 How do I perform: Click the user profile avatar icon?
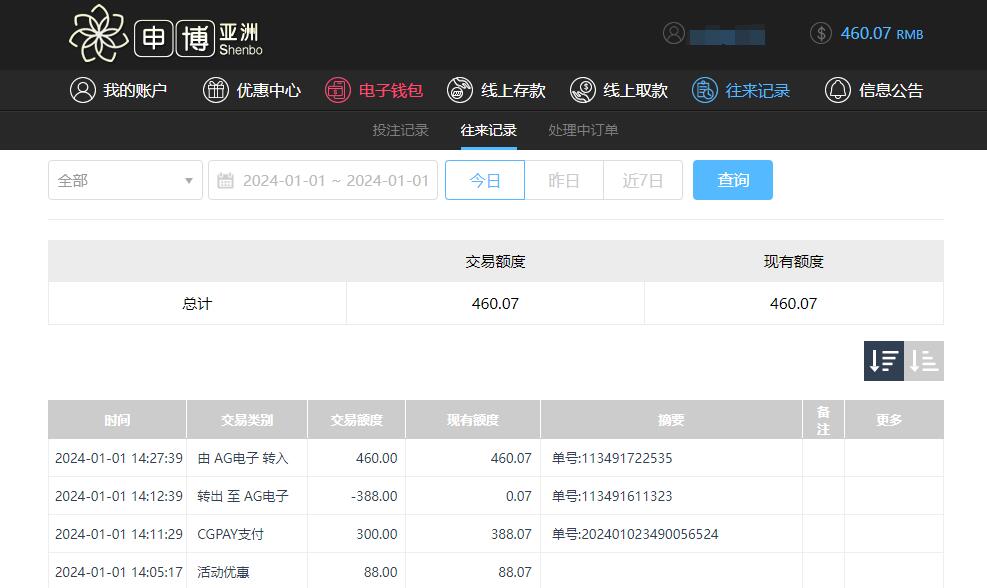coord(673,33)
